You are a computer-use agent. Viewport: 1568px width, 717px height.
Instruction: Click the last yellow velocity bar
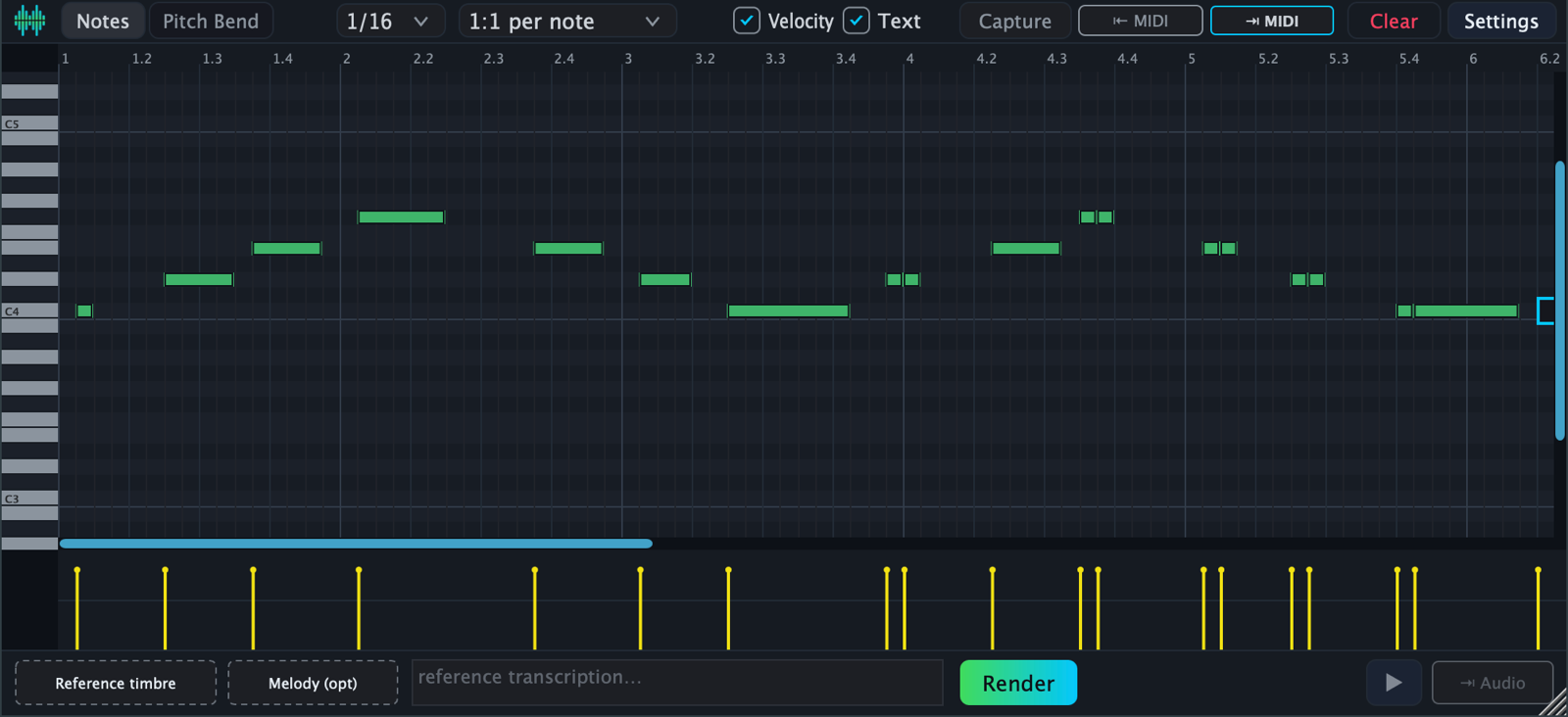click(1539, 607)
